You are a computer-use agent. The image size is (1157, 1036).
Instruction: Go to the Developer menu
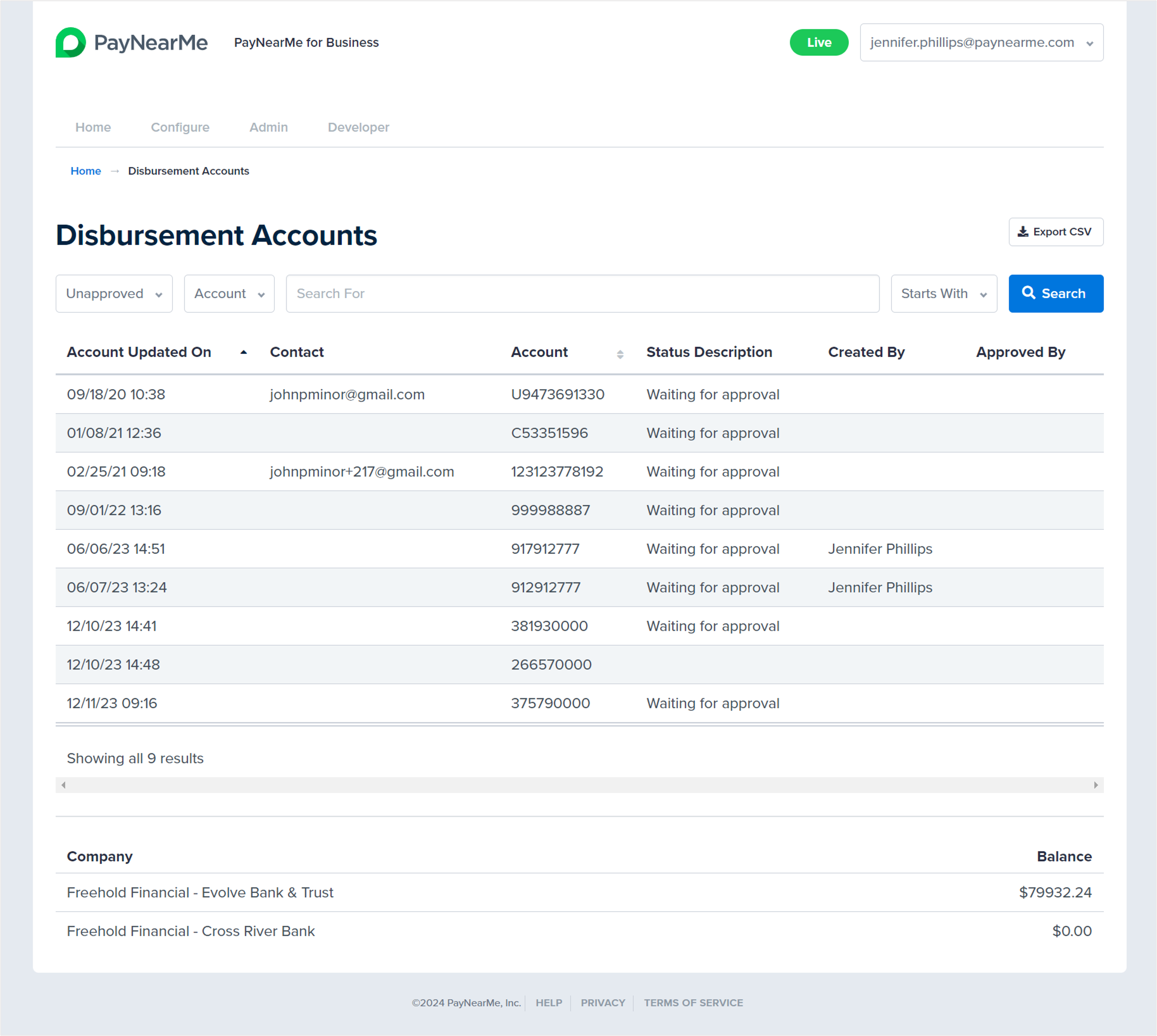point(358,127)
